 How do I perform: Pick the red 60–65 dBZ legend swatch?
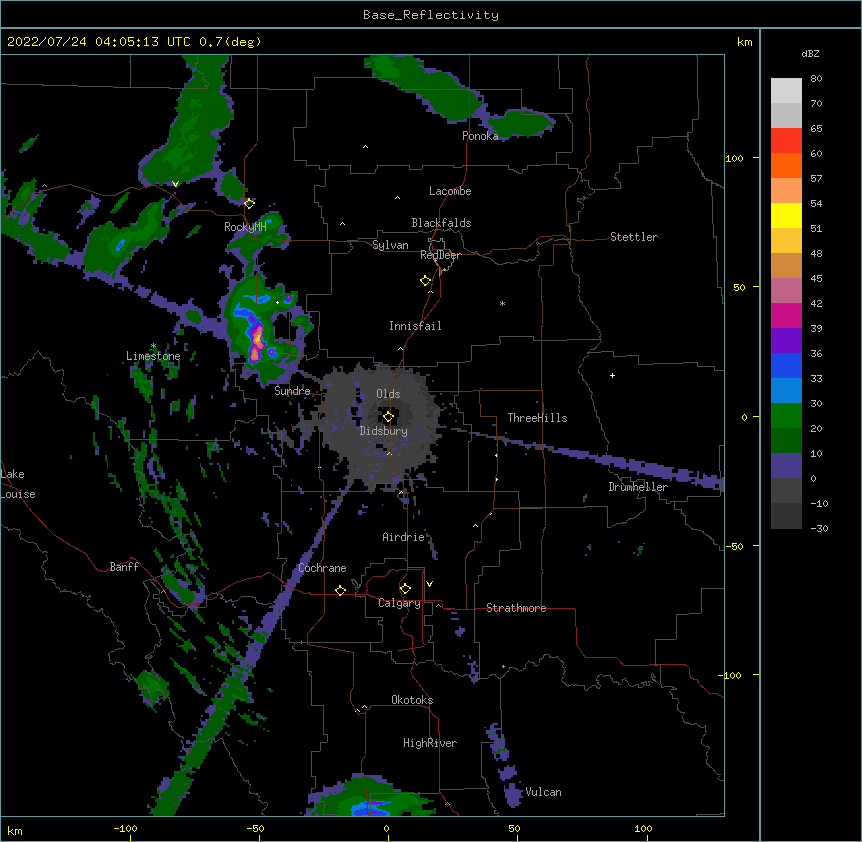pos(786,141)
